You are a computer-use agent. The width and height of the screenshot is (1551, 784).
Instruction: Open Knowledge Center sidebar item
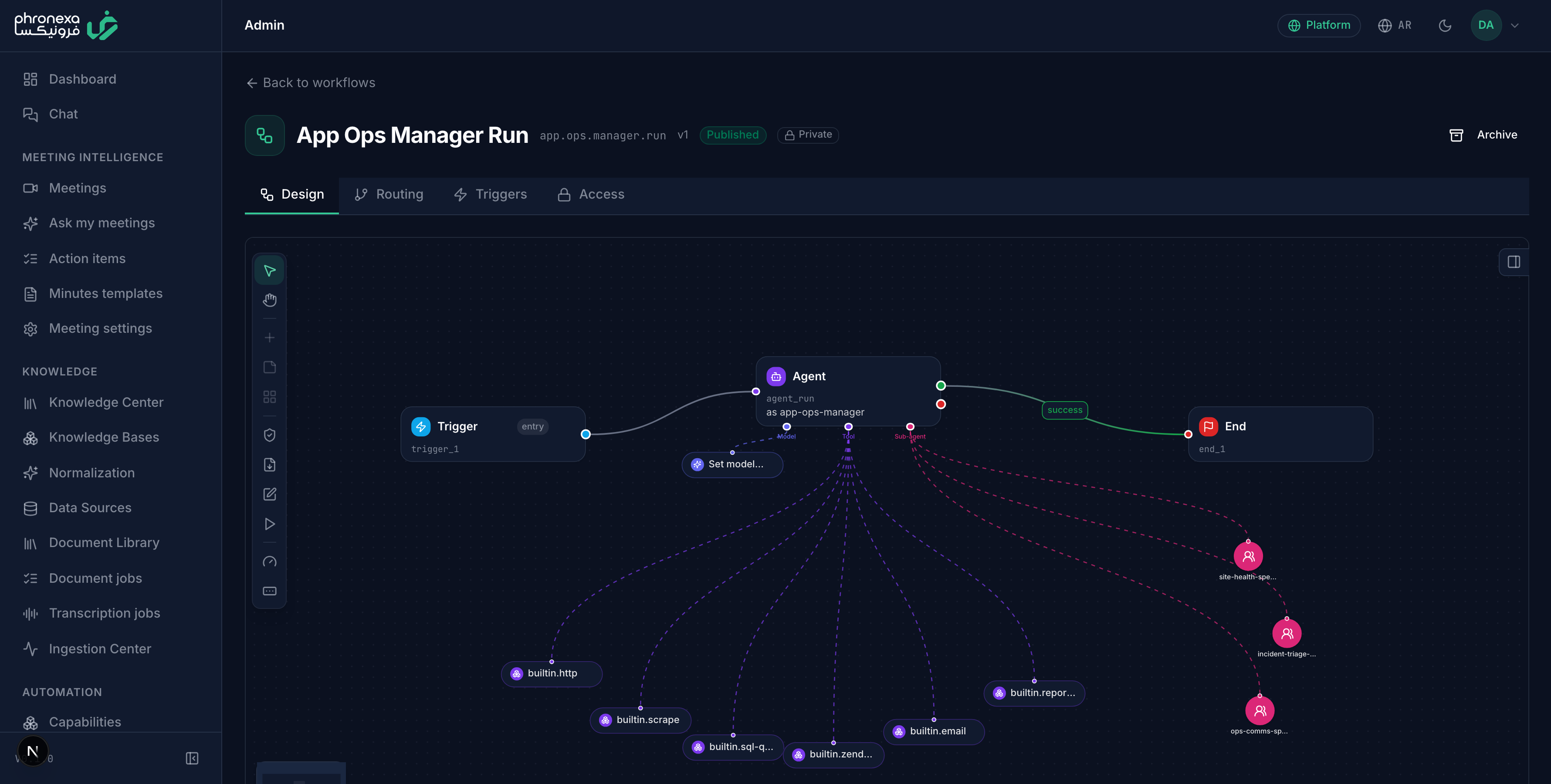111,402
